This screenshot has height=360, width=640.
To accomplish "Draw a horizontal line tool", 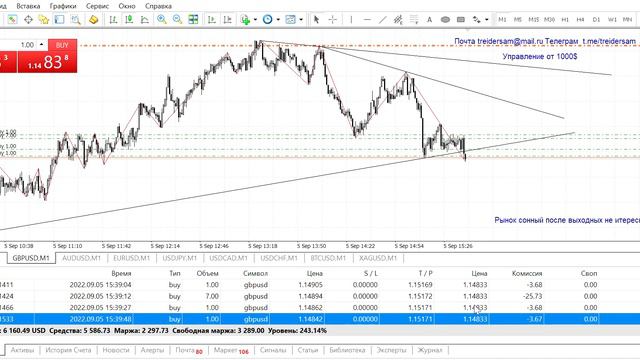I will coord(367,19).
